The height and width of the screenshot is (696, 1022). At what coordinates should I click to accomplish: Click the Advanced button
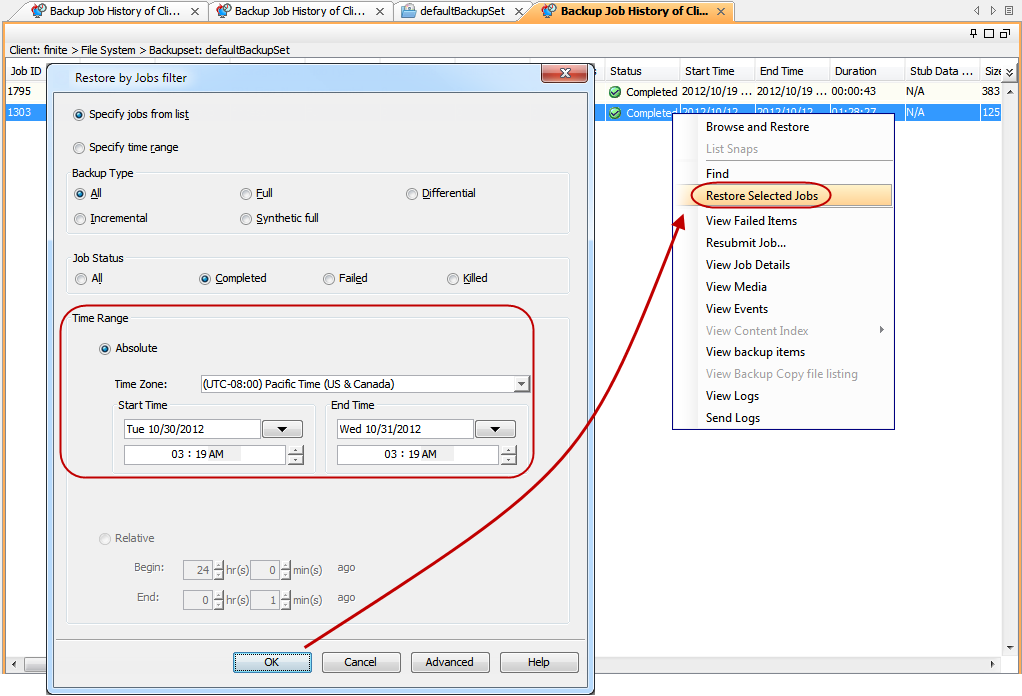point(449,662)
